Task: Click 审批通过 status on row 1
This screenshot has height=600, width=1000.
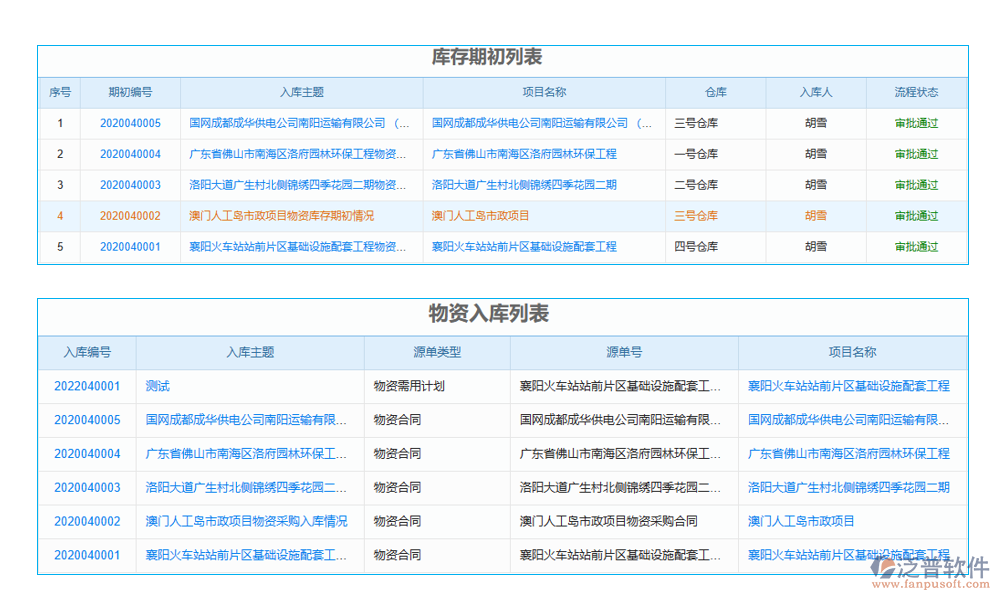Action: 915,123
